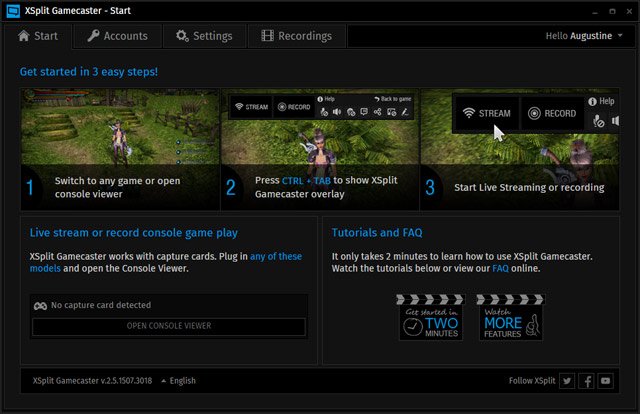This screenshot has height=414, width=640.
Task: Open the Settings tab
Action: point(204,36)
